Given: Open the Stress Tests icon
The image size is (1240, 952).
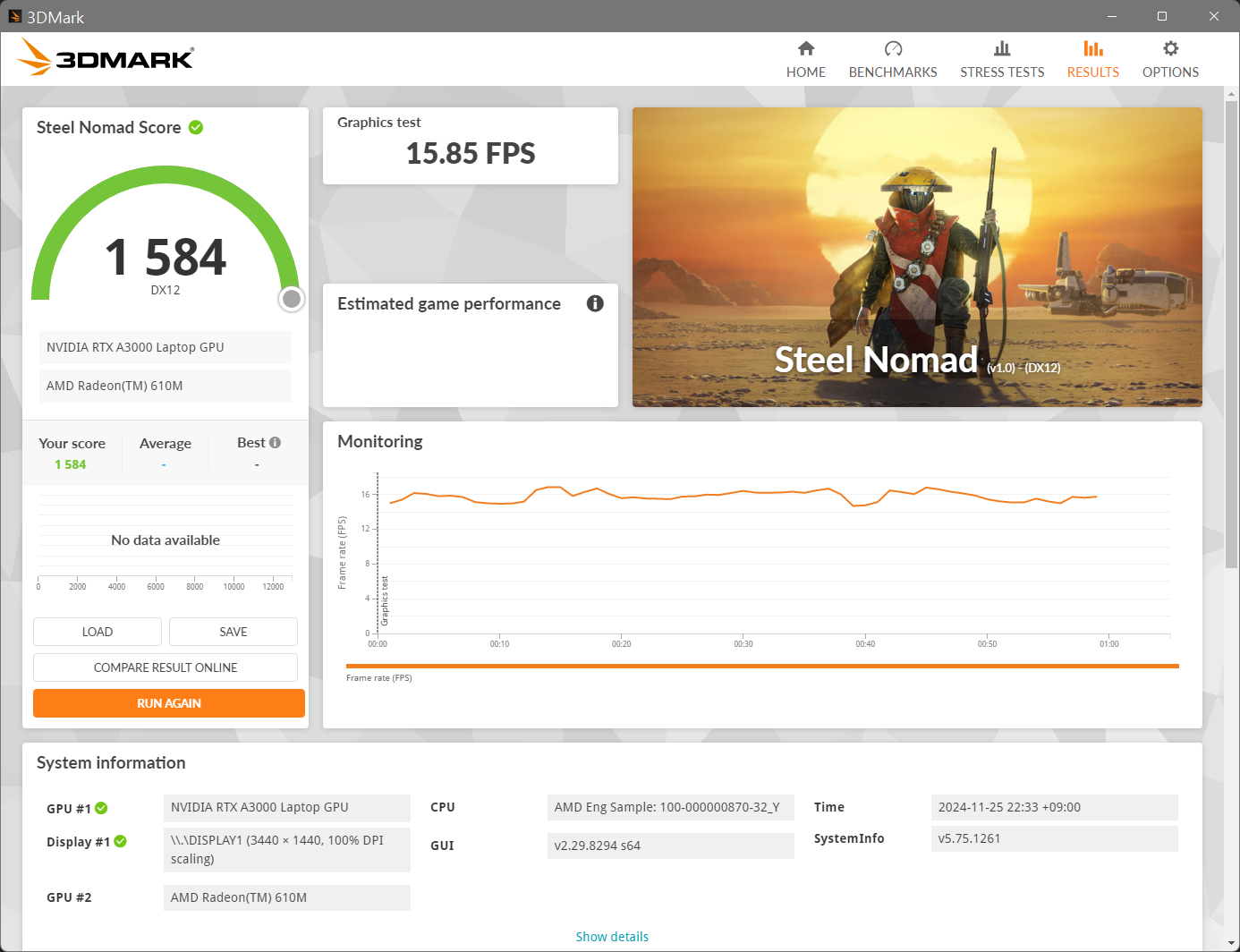Looking at the screenshot, I should tap(1002, 48).
